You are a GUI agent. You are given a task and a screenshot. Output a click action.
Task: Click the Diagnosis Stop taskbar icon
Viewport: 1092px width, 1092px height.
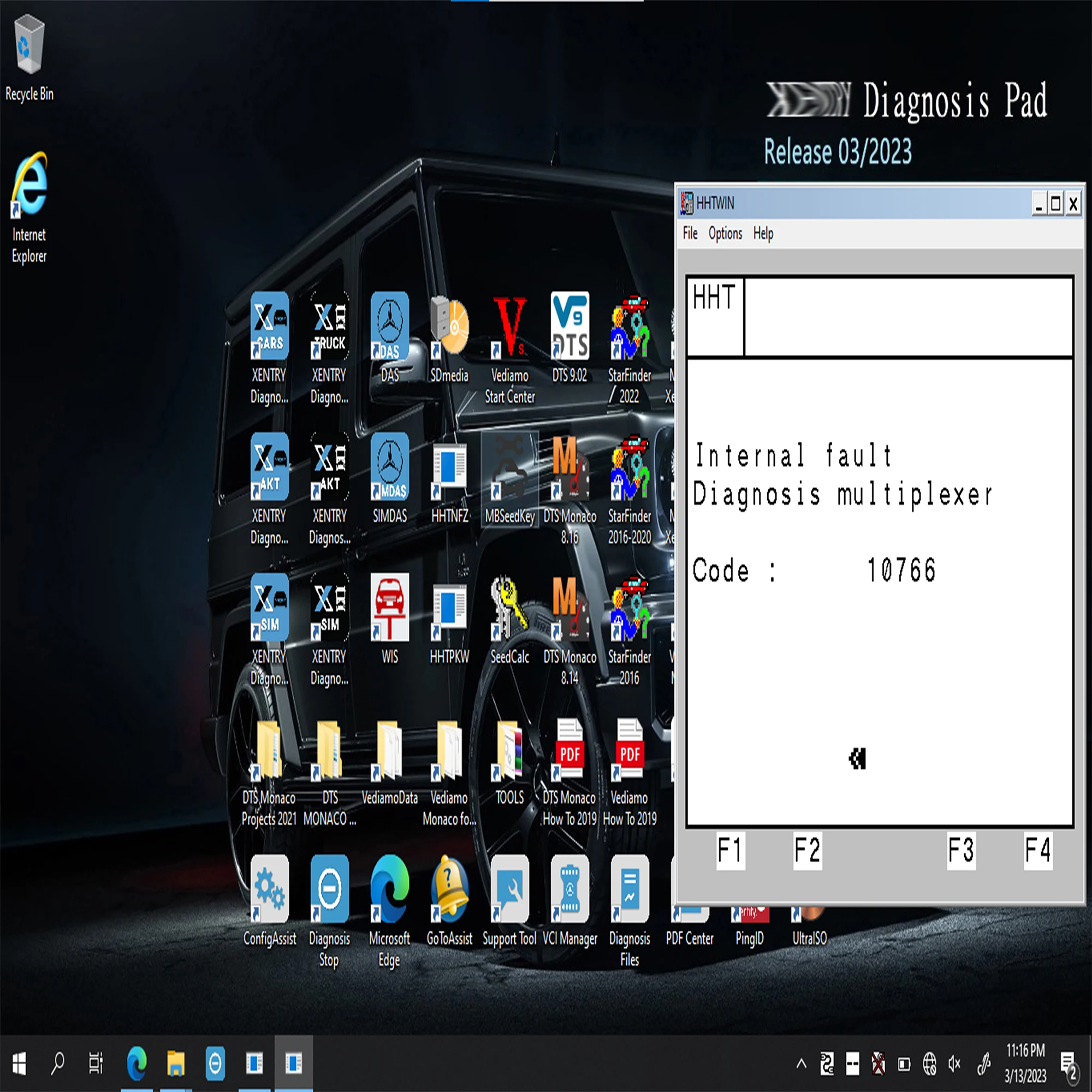click(215, 1064)
